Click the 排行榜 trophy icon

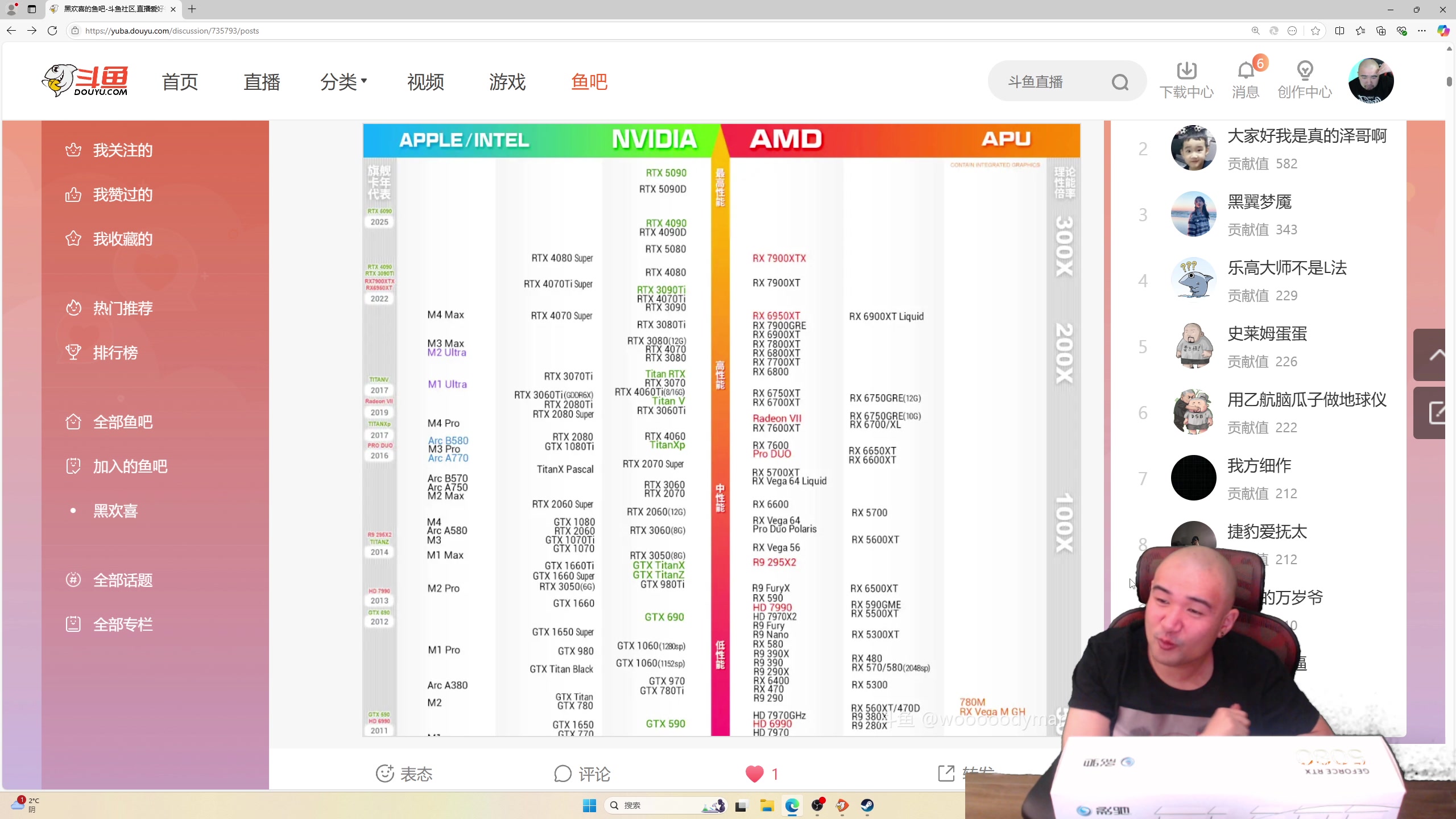pyautogui.click(x=73, y=353)
